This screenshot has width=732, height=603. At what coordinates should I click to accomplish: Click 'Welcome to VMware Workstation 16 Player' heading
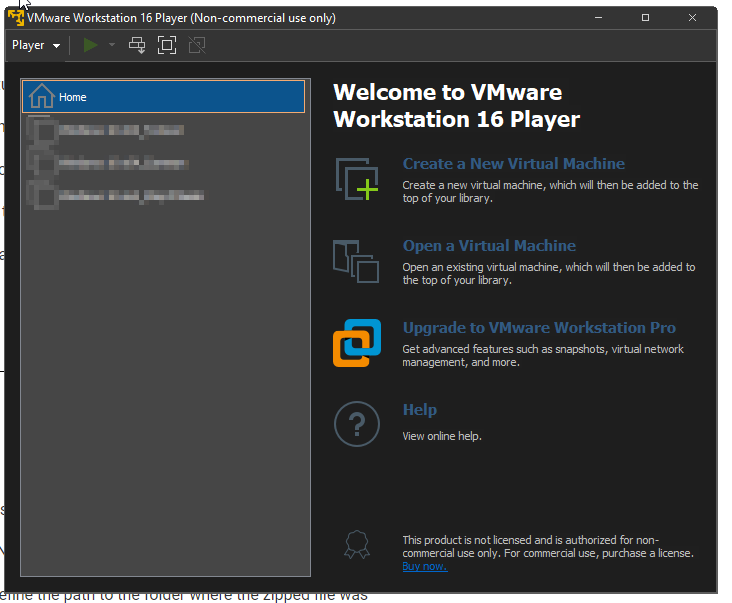457,105
